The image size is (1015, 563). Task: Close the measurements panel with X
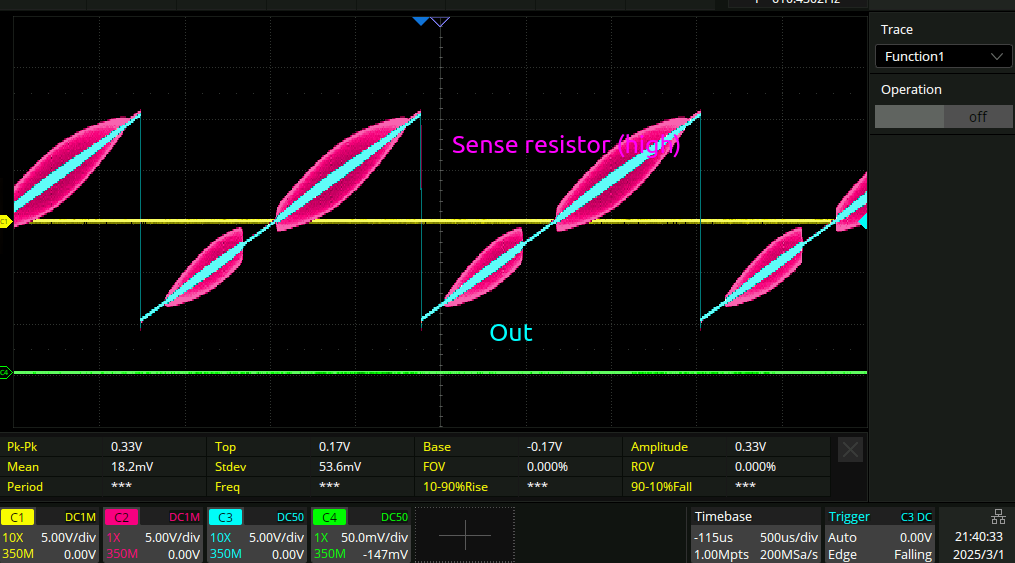point(850,450)
